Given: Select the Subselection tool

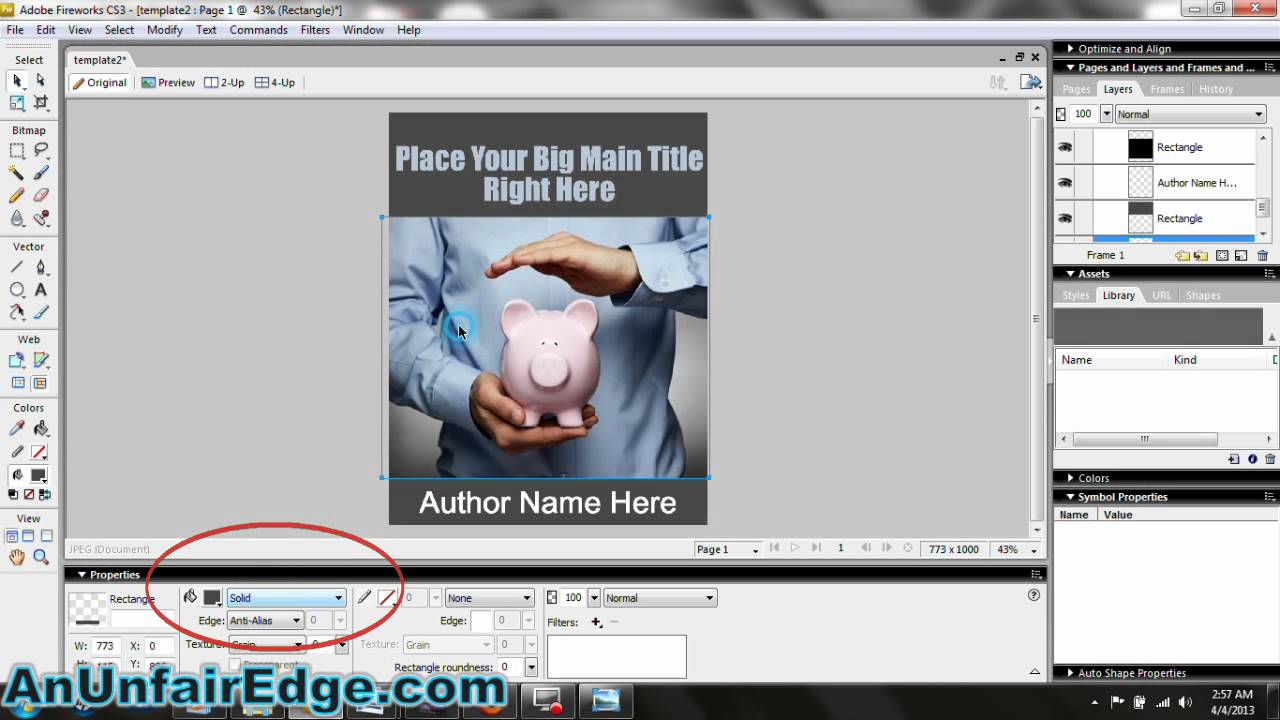Looking at the screenshot, I should (x=41, y=80).
